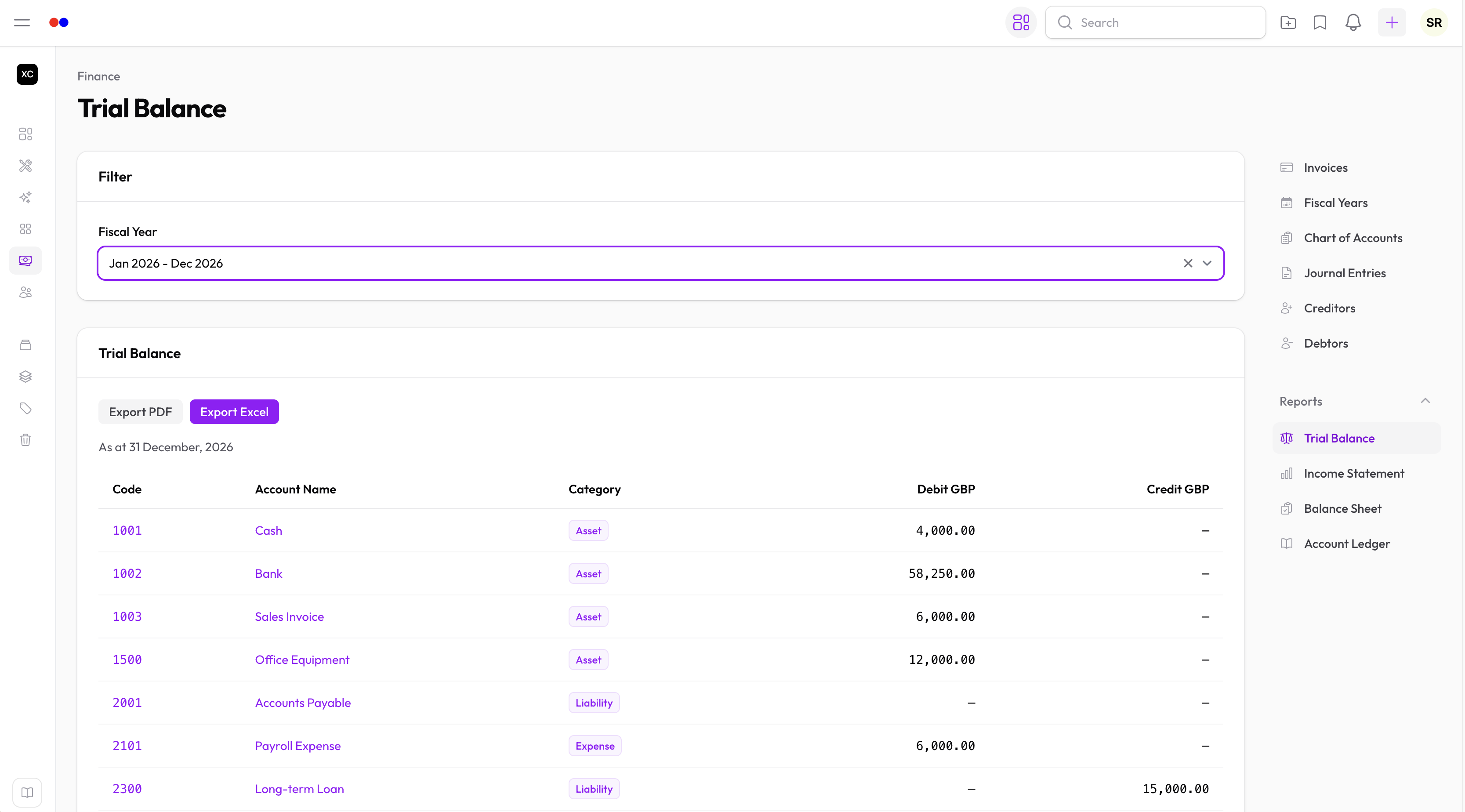Click the purple plus create button
The width and height of the screenshot is (1465, 812).
tap(1392, 23)
